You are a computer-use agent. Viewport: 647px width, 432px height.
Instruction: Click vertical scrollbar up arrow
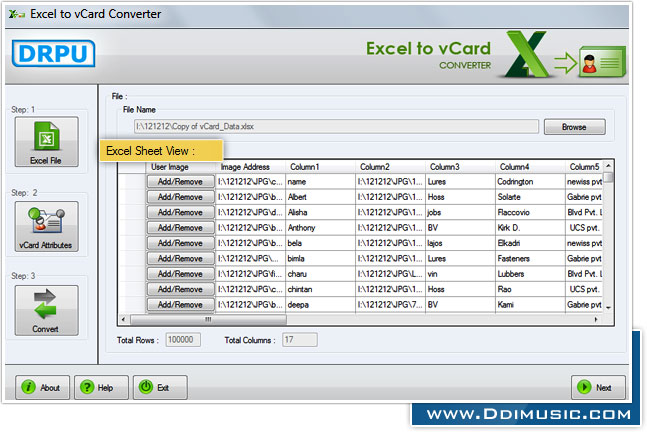click(x=608, y=165)
